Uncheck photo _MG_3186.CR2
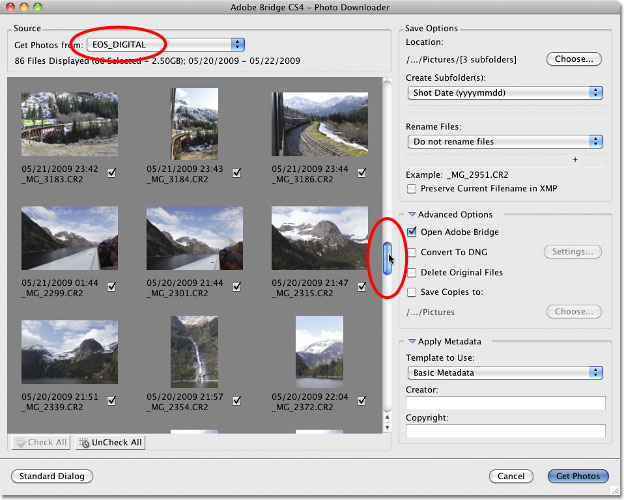Screen dimensions: 624x500 362,173
